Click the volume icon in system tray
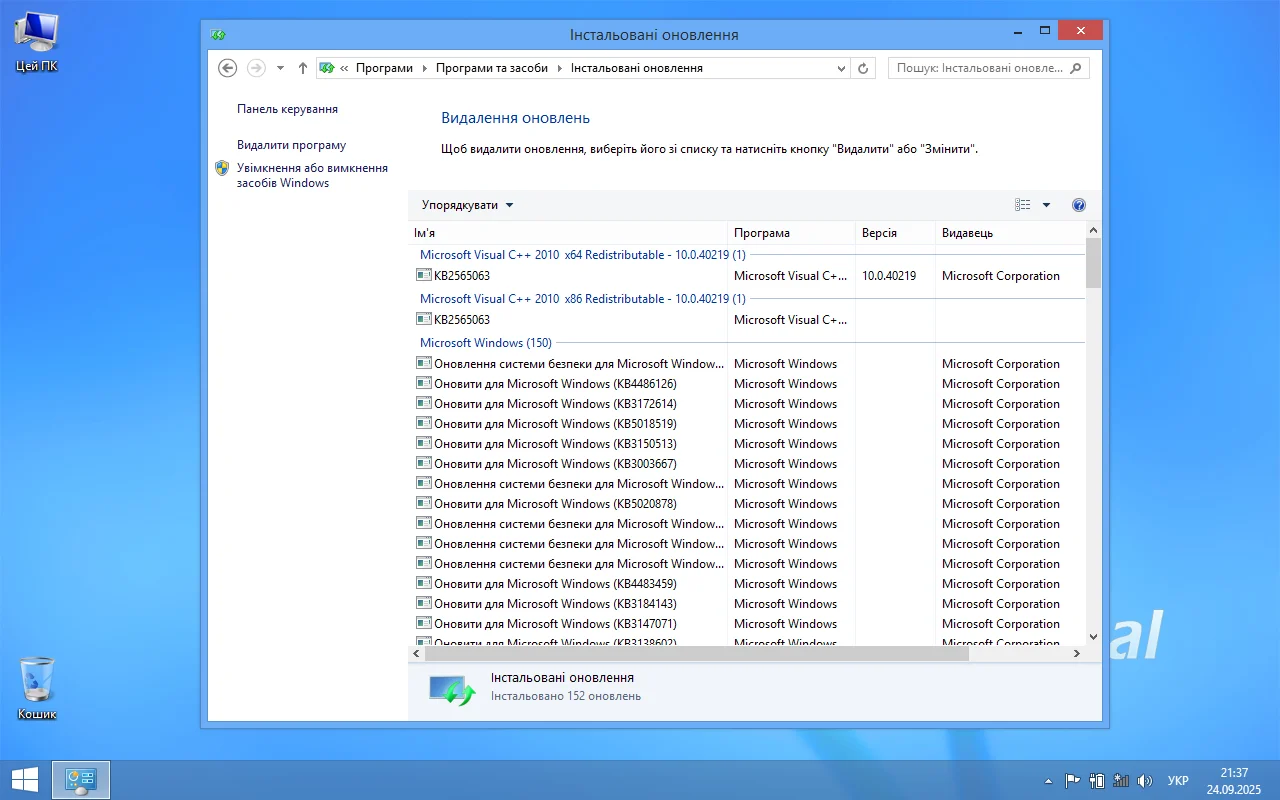The height and width of the screenshot is (800, 1280). [x=1145, y=780]
